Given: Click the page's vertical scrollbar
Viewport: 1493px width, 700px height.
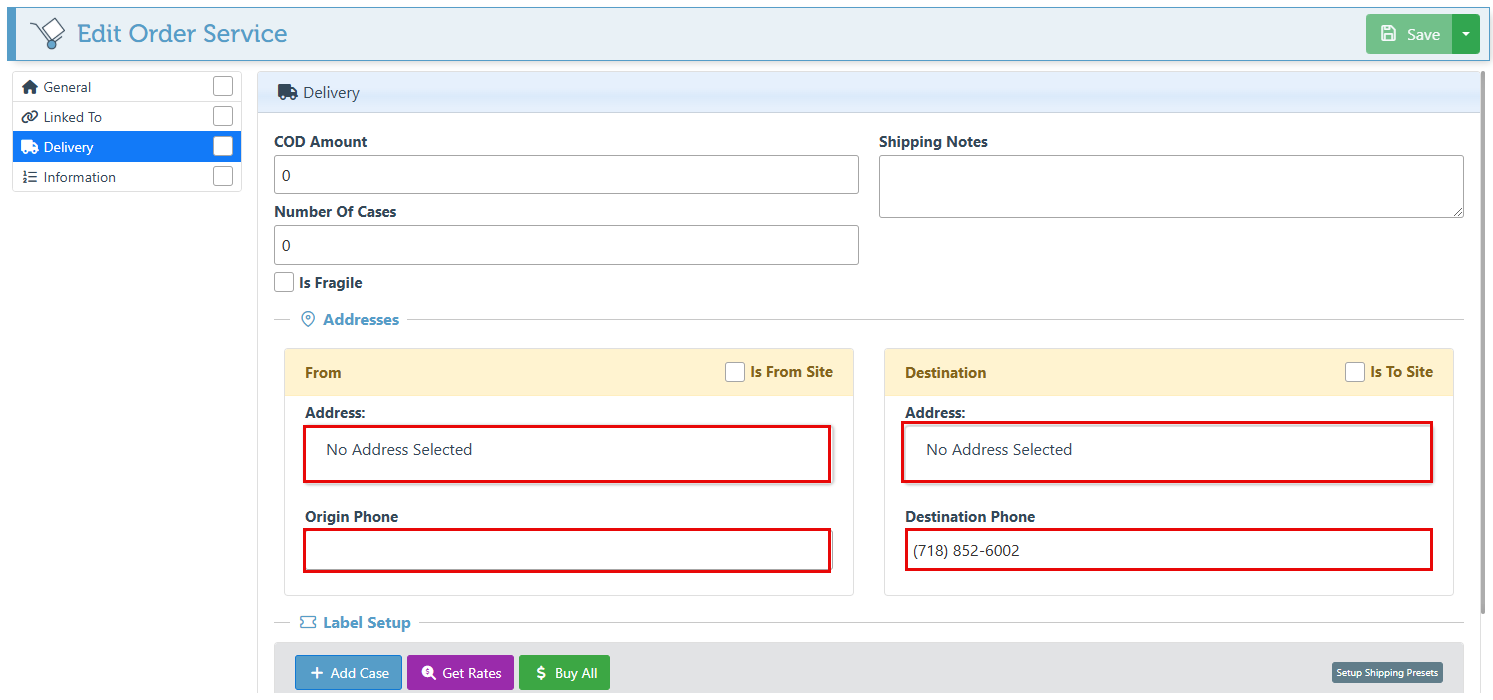Looking at the screenshot, I should click(x=1485, y=340).
